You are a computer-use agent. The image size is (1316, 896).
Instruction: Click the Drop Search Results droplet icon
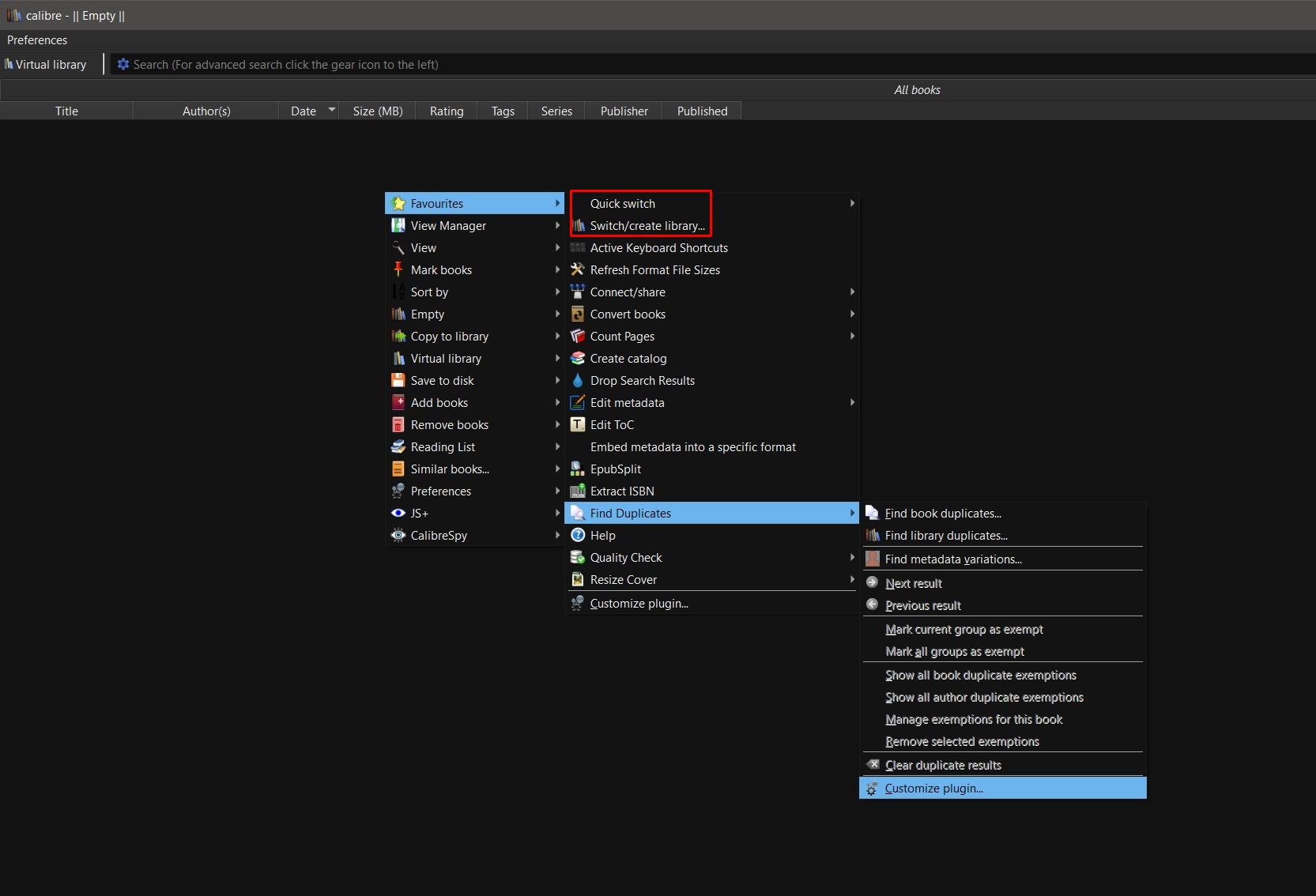[x=578, y=381]
